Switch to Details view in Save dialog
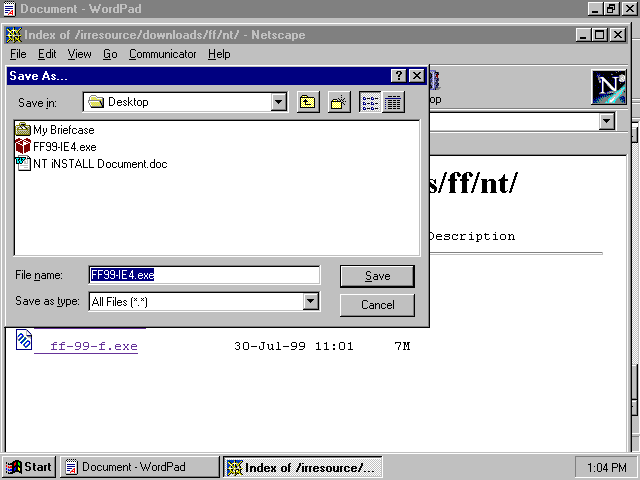The width and height of the screenshot is (640, 480). (x=393, y=102)
